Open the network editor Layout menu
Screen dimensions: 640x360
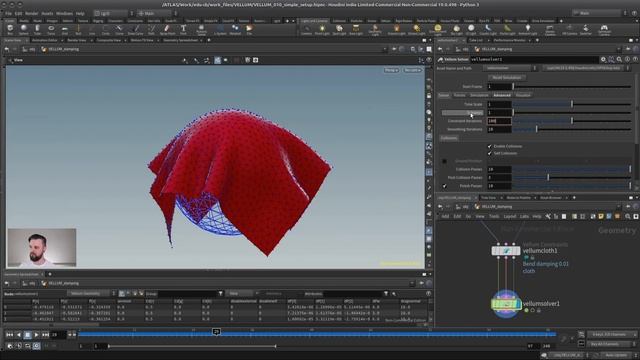point(509,216)
